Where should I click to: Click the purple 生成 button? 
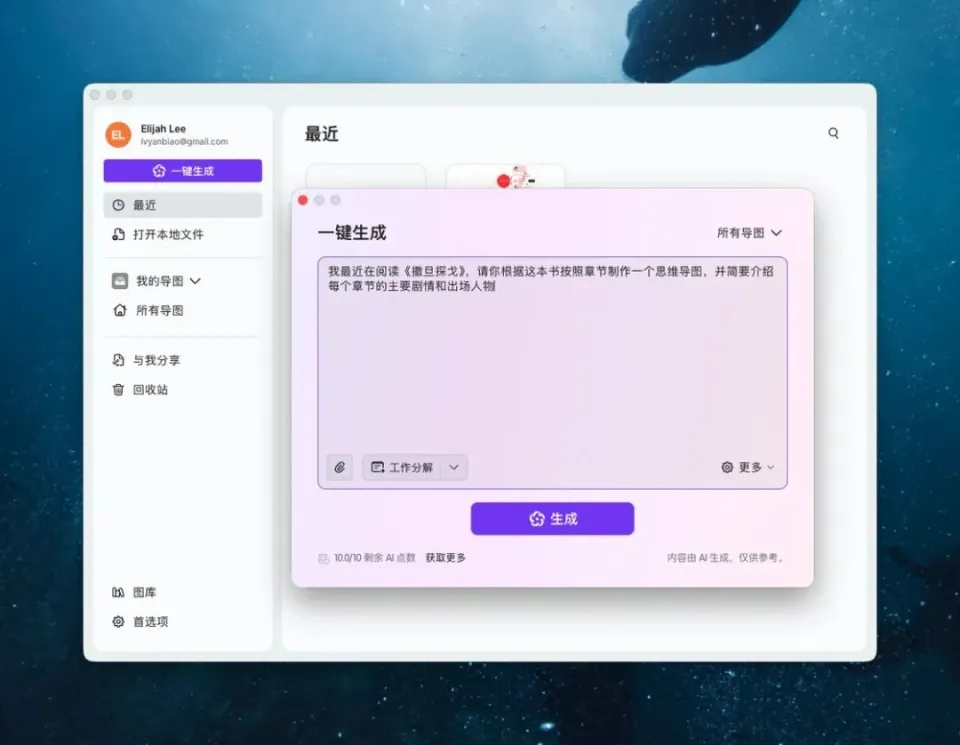[x=552, y=519]
